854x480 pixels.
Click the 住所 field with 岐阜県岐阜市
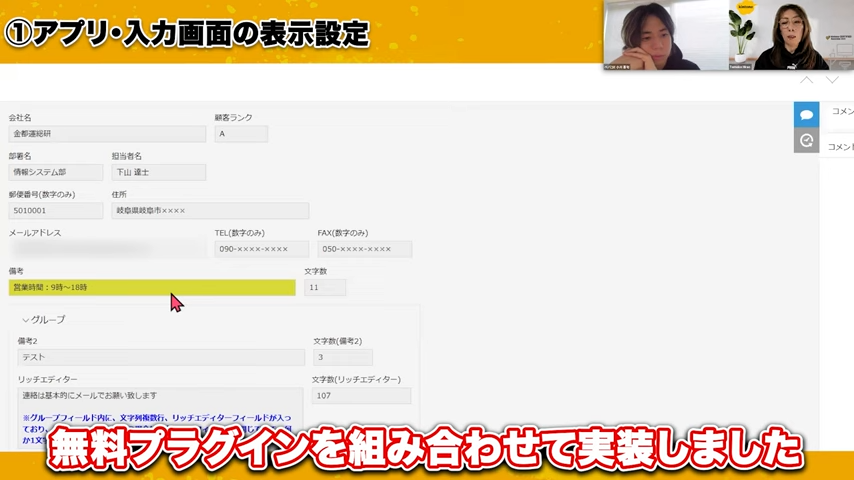point(210,210)
